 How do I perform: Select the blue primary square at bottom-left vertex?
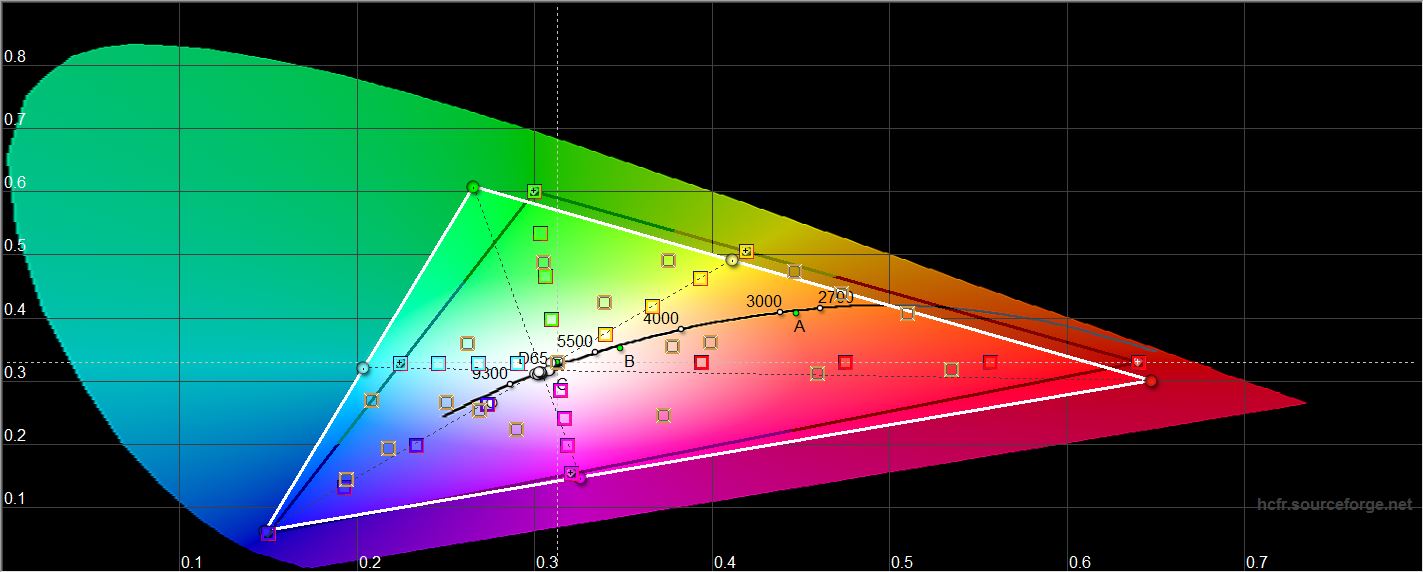pyautogui.click(x=268, y=533)
